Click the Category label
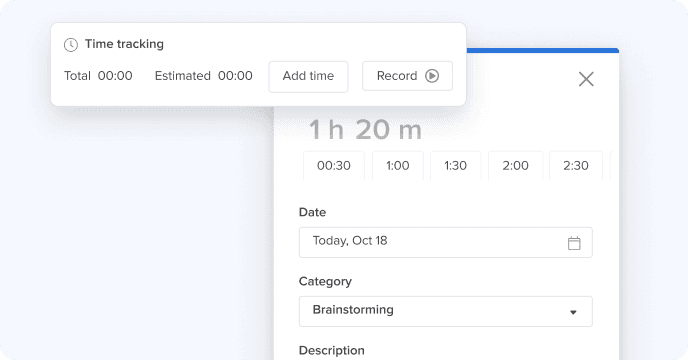 [x=325, y=281]
